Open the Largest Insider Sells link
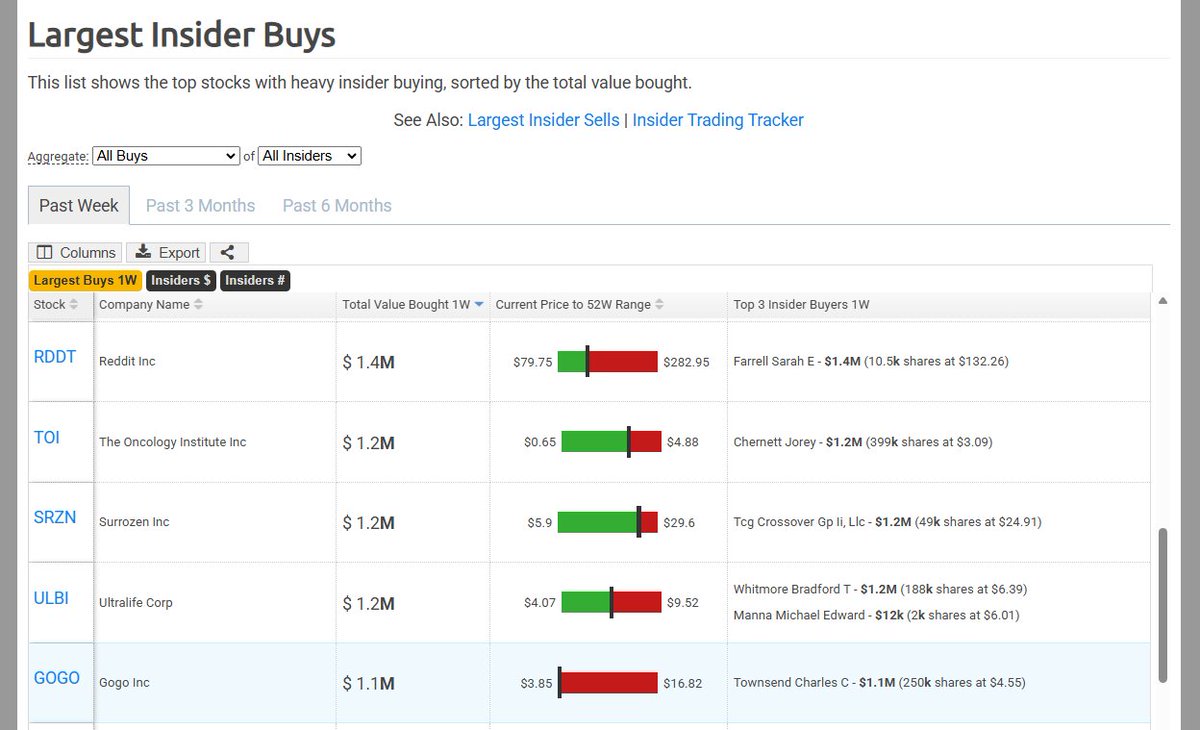 pos(544,120)
